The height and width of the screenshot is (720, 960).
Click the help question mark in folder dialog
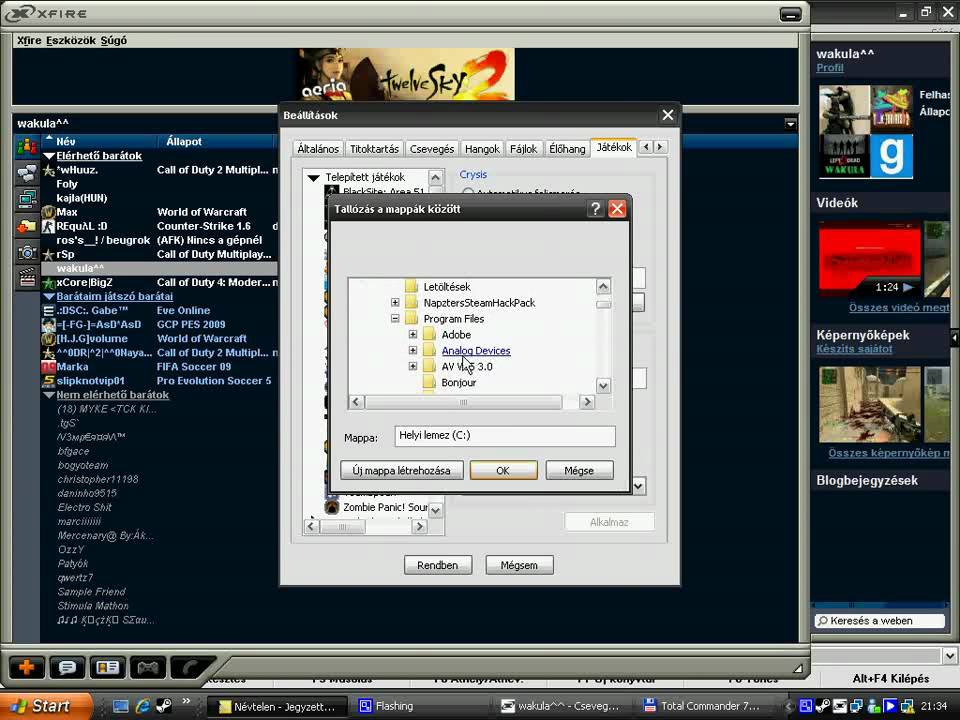[595, 209]
